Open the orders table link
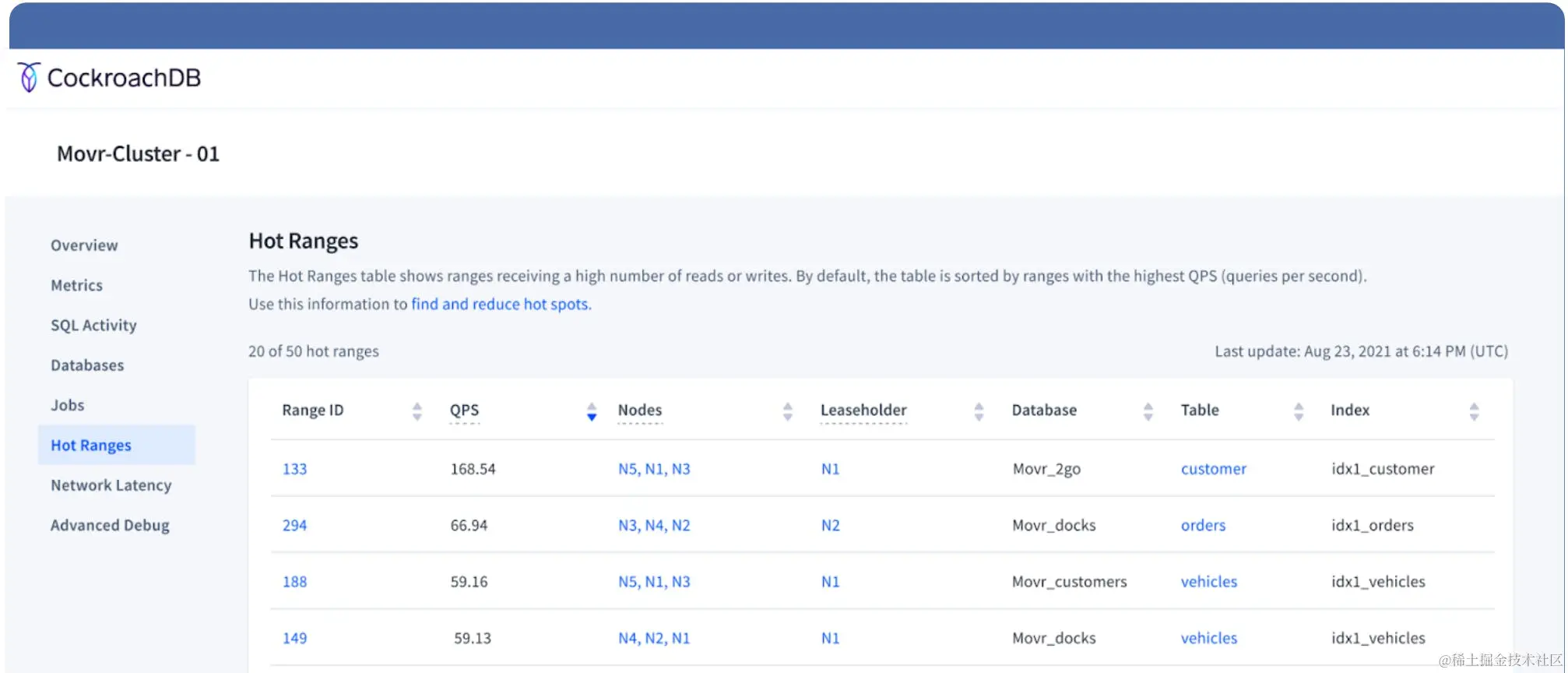Screen dimensions: 1568x673 coord(1203,525)
